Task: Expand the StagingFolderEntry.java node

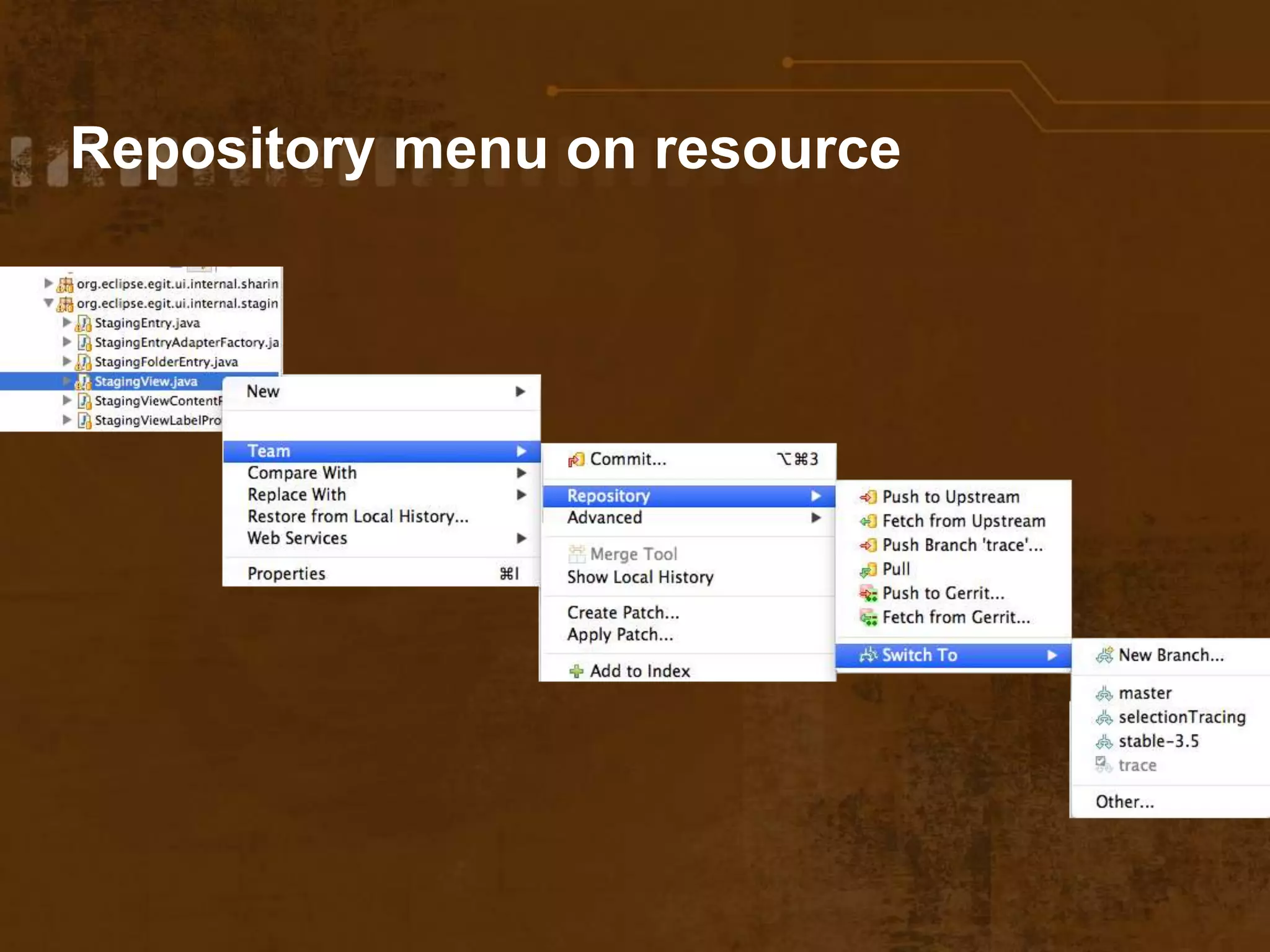Action: point(67,361)
